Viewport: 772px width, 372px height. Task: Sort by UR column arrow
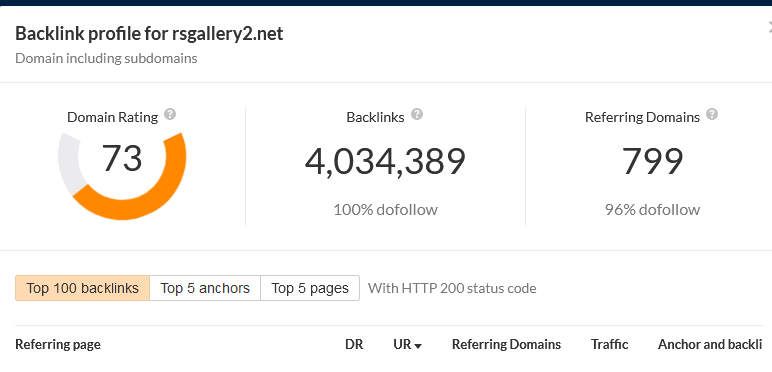point(418,346)
